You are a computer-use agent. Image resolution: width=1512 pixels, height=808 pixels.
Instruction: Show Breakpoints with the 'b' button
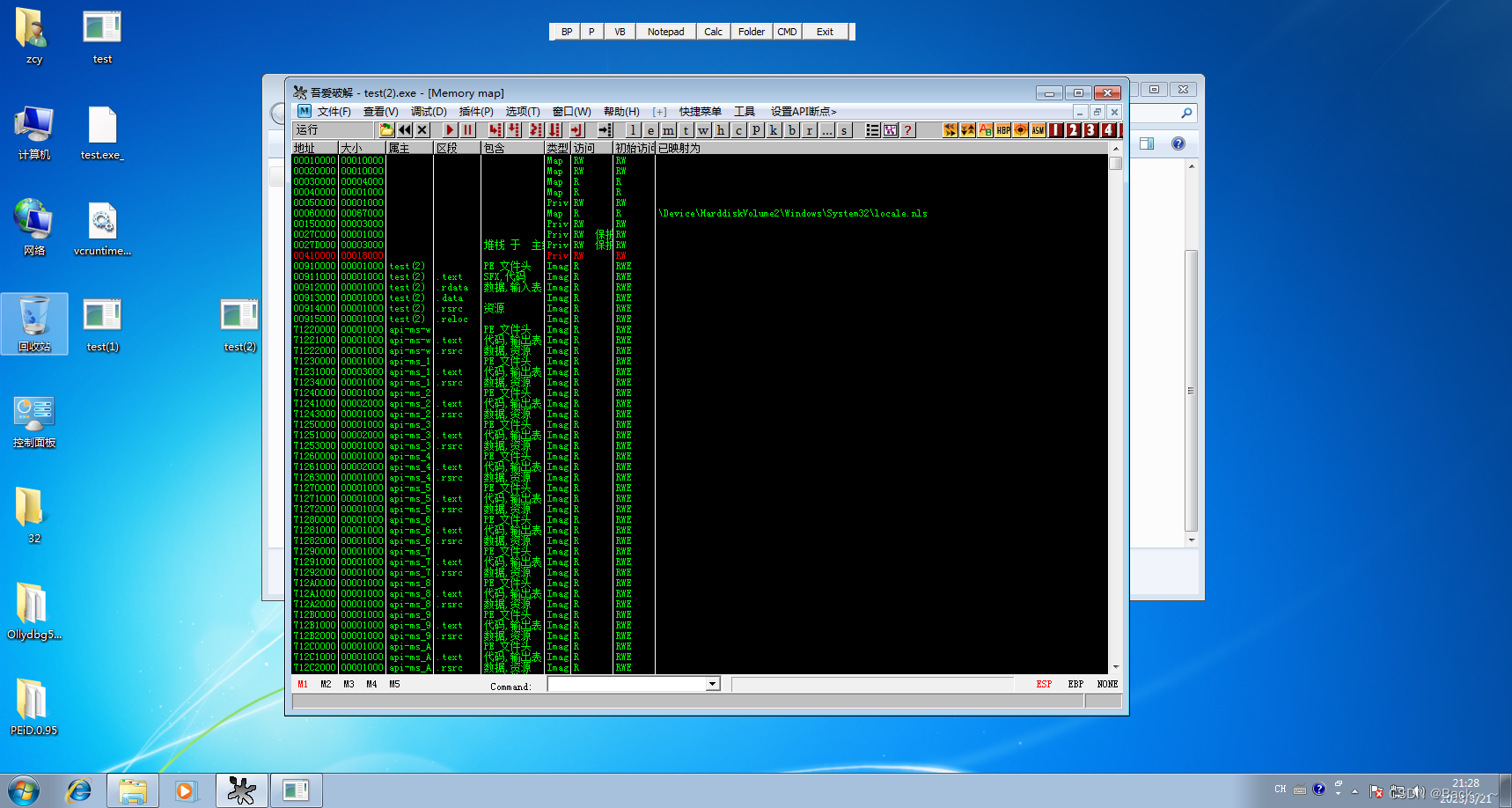click(x=791, y=130)
